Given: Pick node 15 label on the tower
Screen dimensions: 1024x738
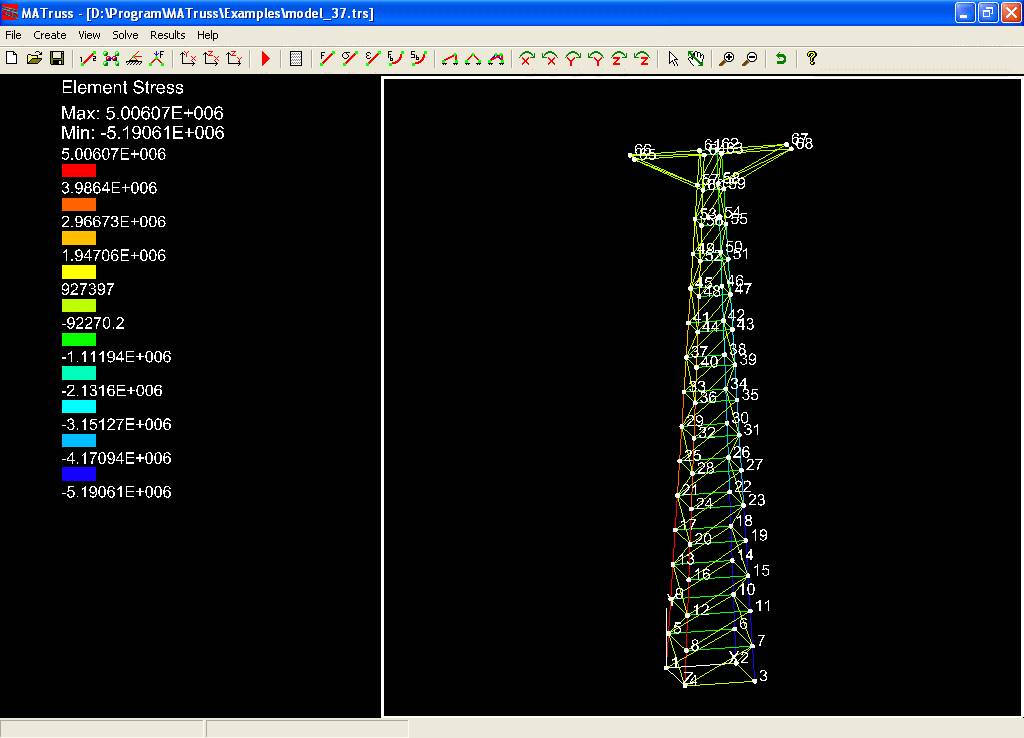Looking at the screenshot, I should click(761, 570).
